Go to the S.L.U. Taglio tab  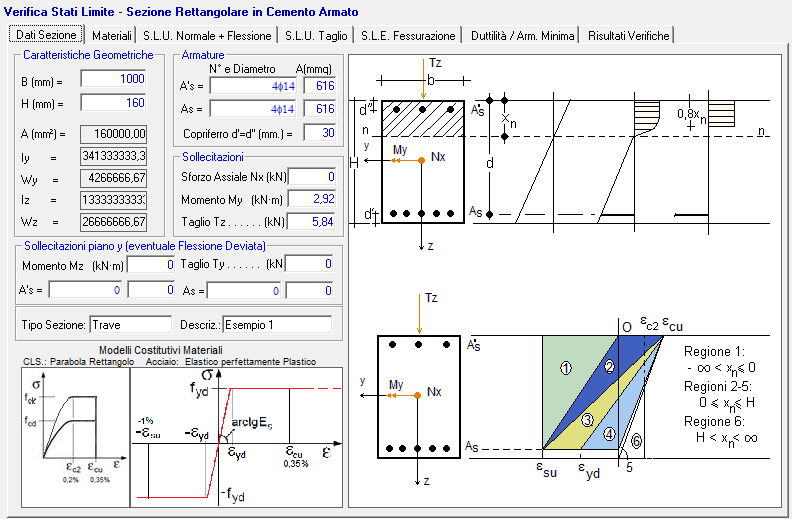point(316,35)
